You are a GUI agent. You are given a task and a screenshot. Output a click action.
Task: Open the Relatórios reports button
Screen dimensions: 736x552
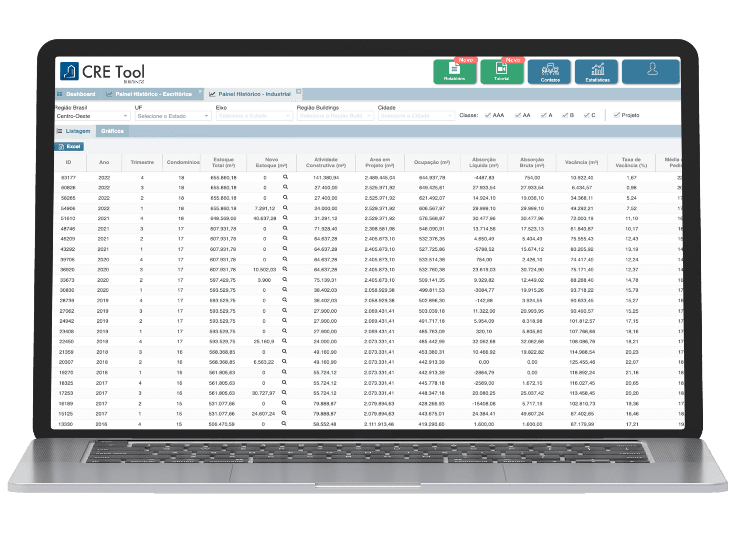pos(454,72)
